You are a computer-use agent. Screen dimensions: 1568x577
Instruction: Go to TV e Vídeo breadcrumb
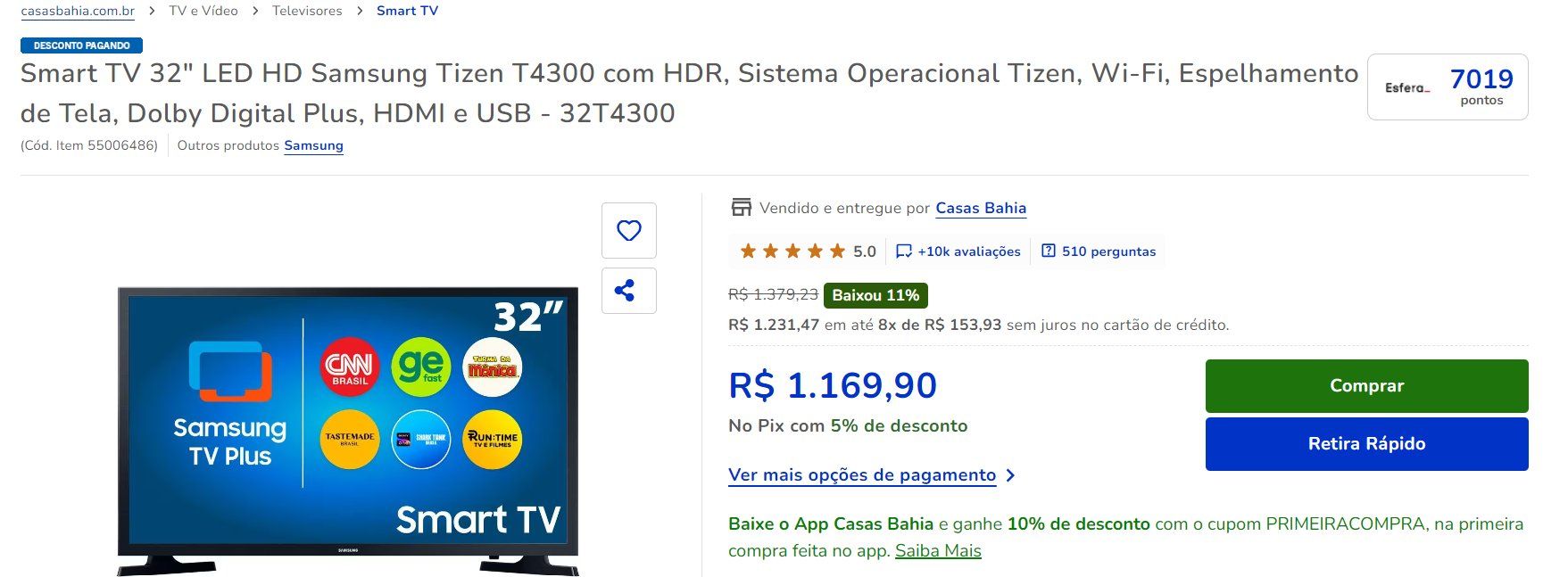coord(203,11)
